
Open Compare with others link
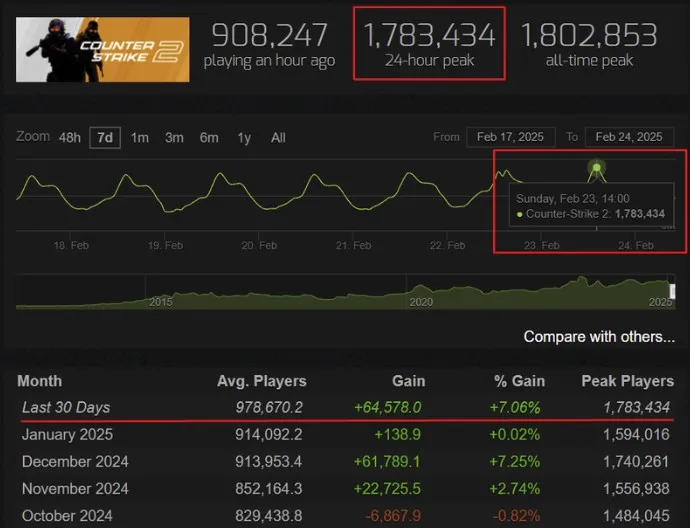pos(599,337)
